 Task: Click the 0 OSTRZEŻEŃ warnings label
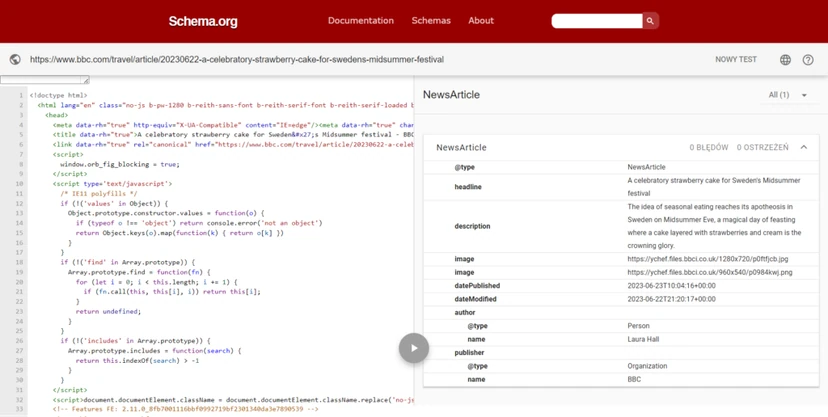(x=763, y=147)
